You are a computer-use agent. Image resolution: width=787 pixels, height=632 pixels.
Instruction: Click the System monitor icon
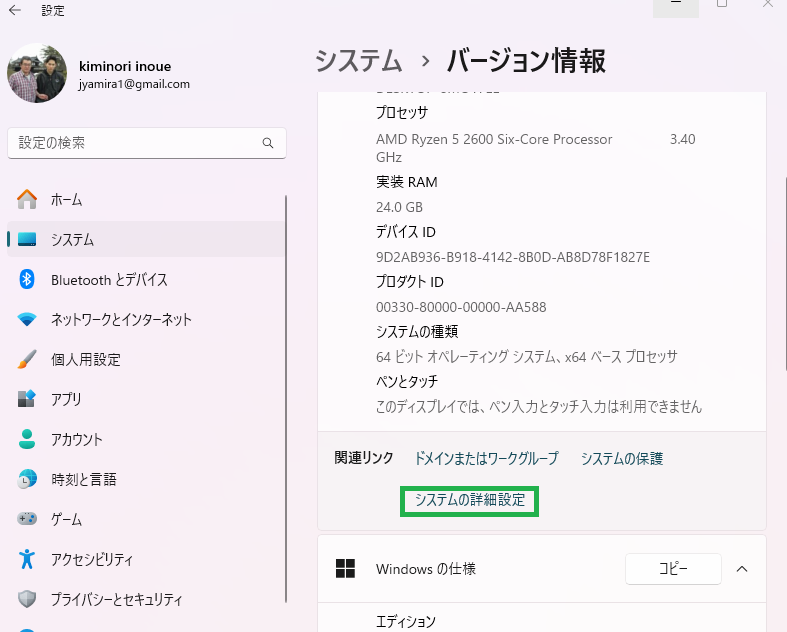click(x=27, y=239)
